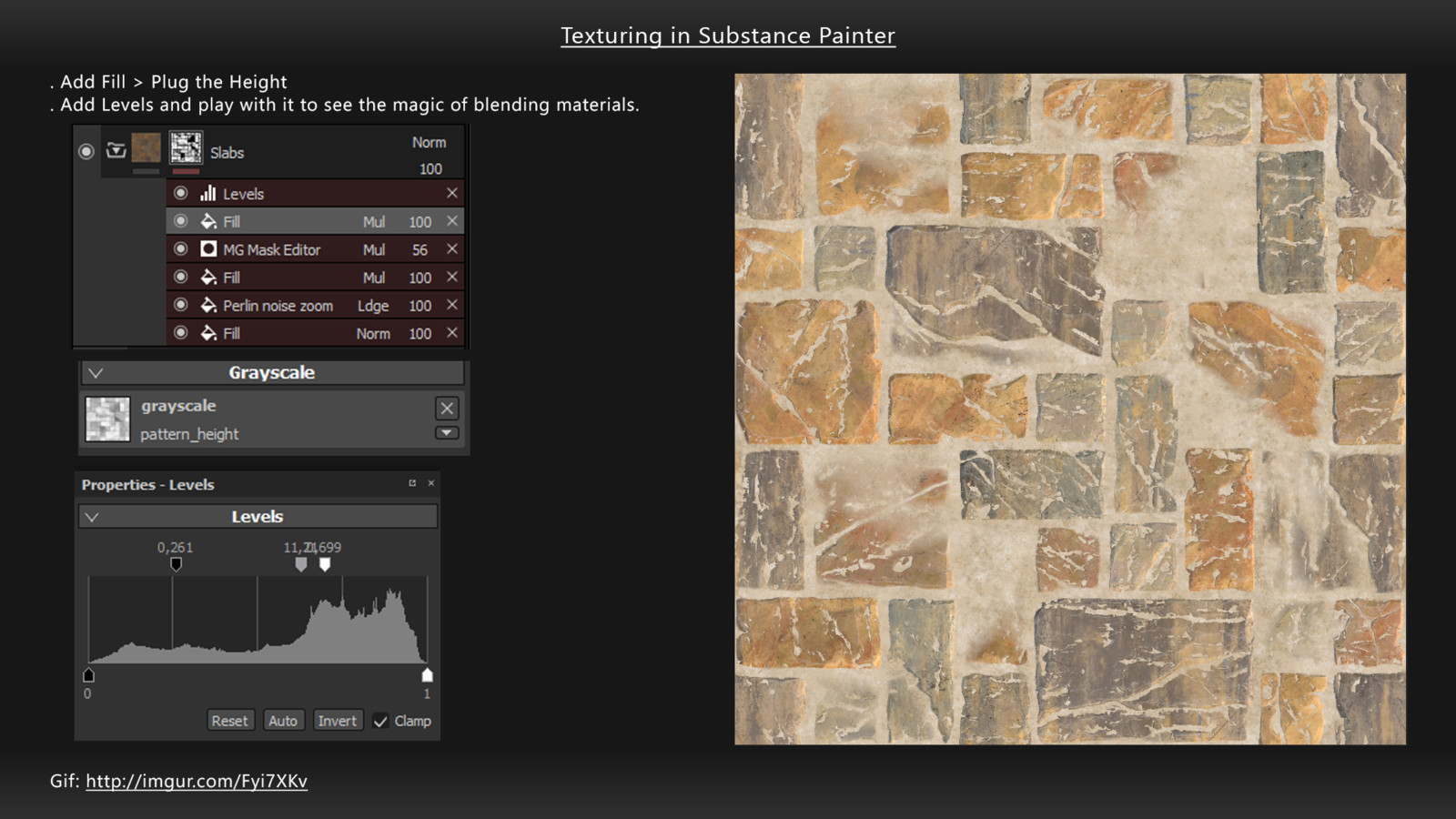Open Norm blend mode of bottom Fill

tap(373, 334)
